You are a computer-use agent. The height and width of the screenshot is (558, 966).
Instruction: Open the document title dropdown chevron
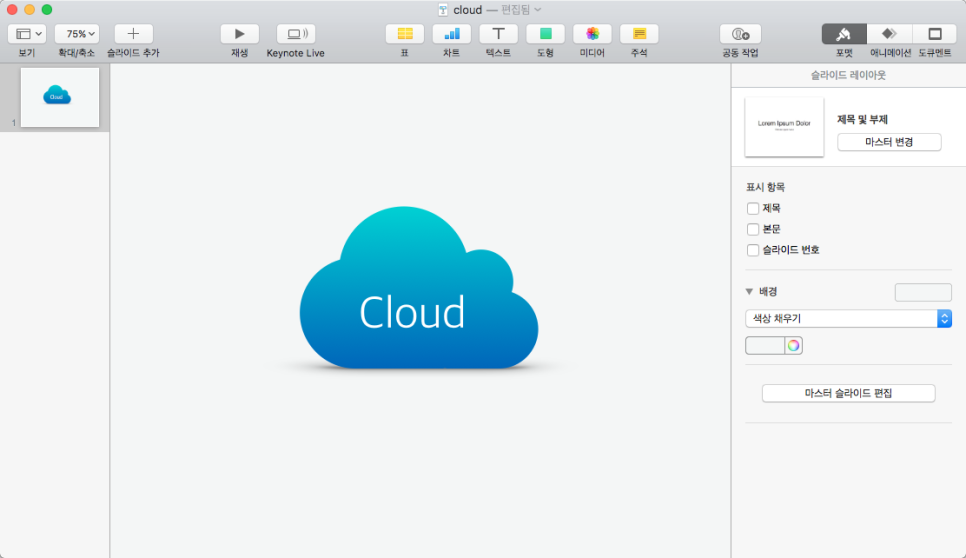[x=538, y=10]
